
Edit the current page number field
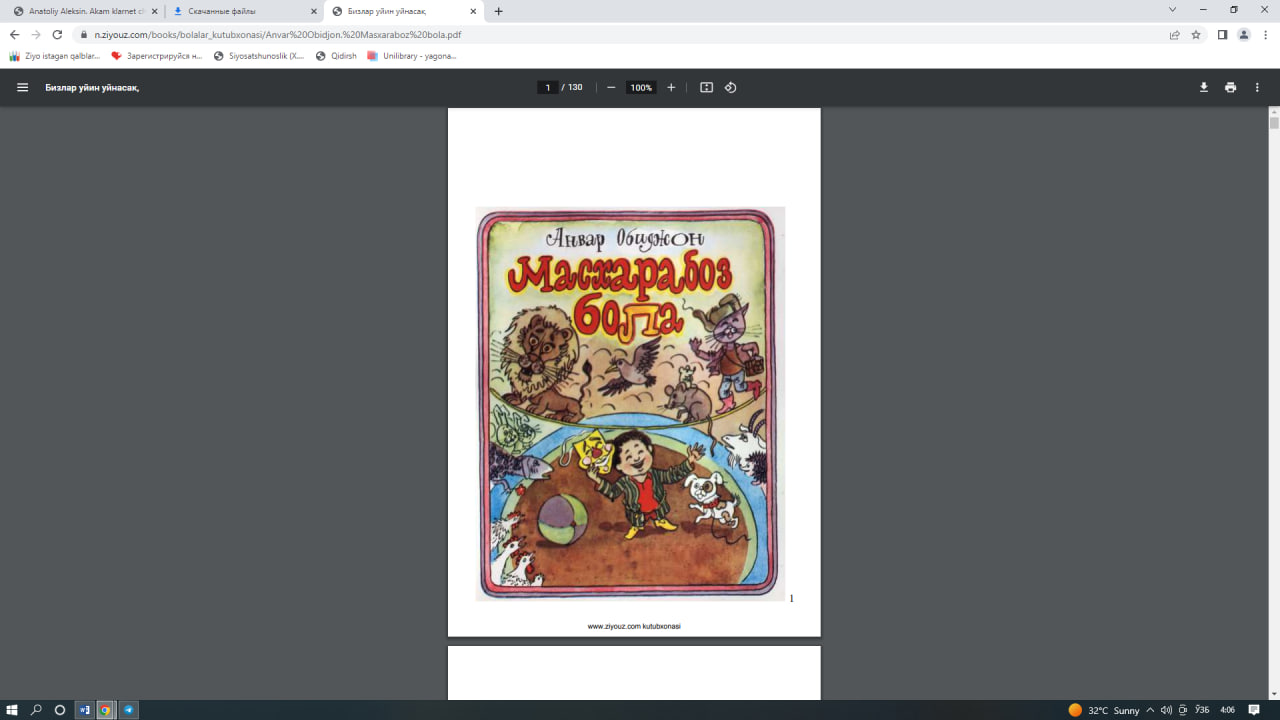(x=547, y=87)
